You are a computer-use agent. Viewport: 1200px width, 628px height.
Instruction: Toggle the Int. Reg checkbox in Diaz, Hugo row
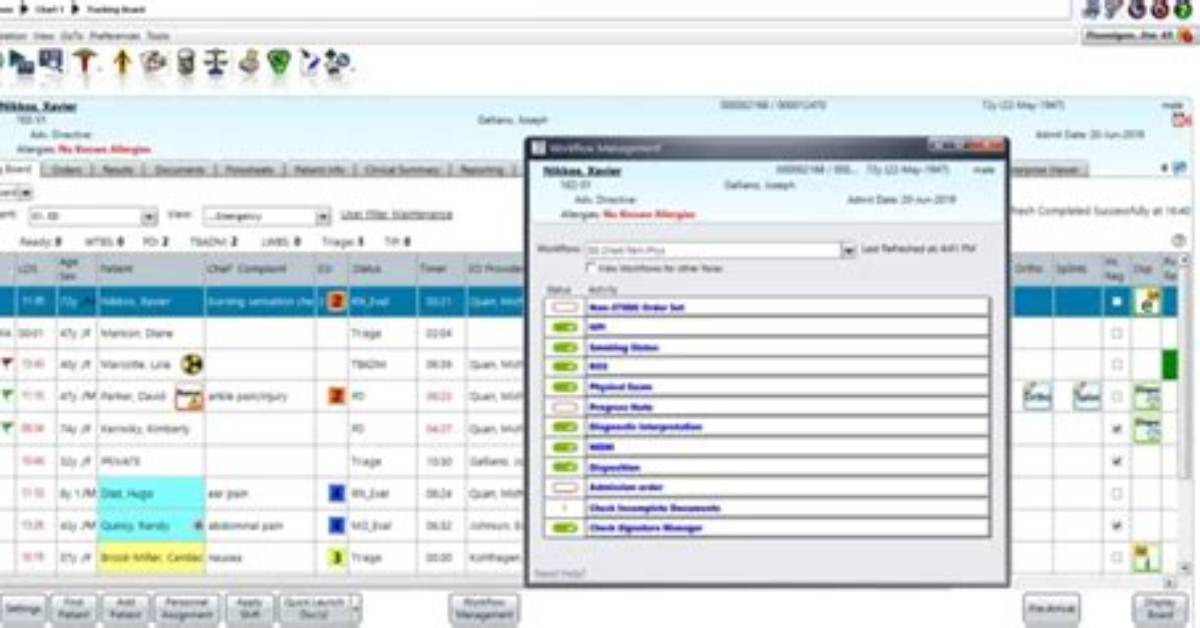coord(1117,493)
